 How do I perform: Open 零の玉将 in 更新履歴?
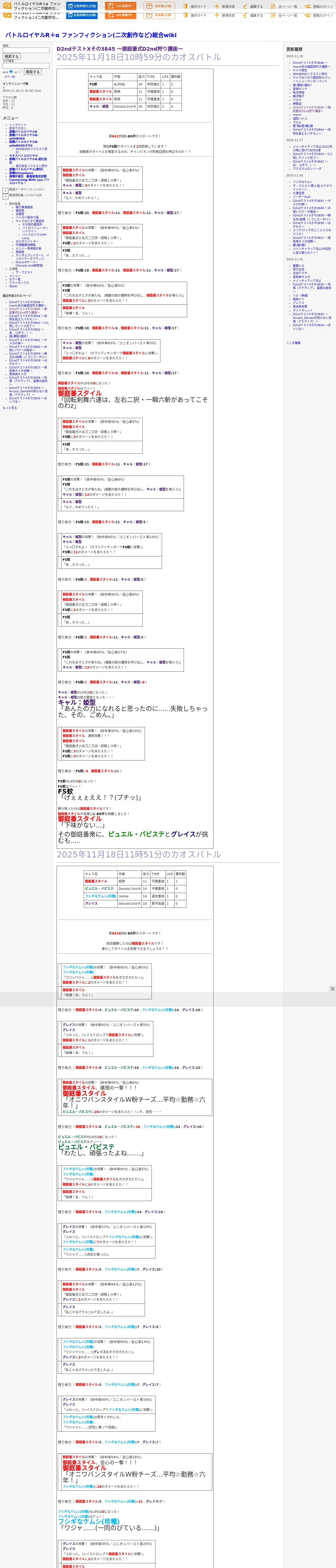coord(298,270)
